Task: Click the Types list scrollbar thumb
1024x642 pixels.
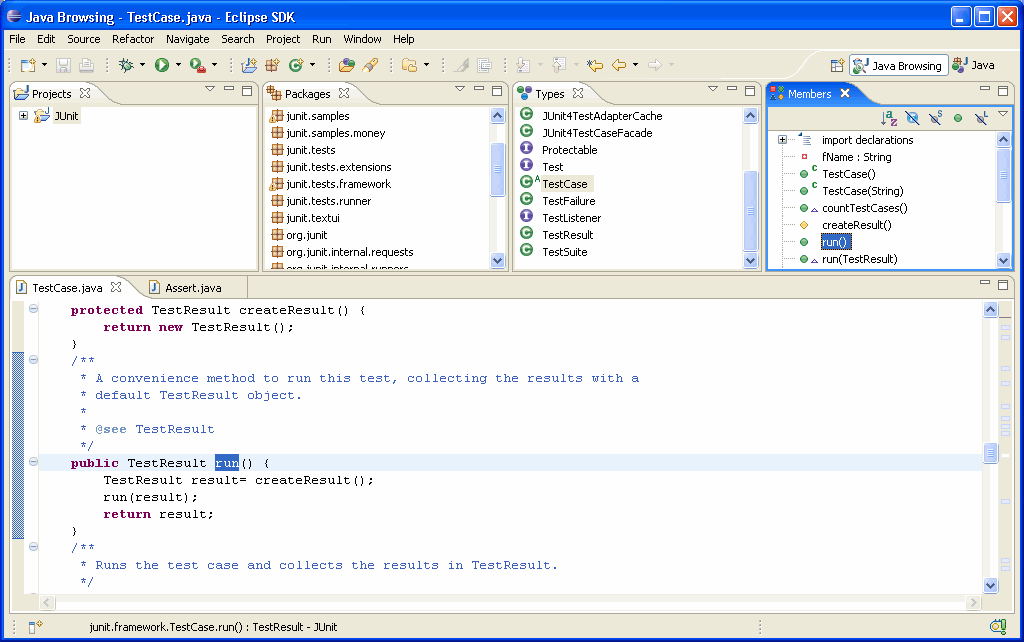Action: [x=750, y=210]
